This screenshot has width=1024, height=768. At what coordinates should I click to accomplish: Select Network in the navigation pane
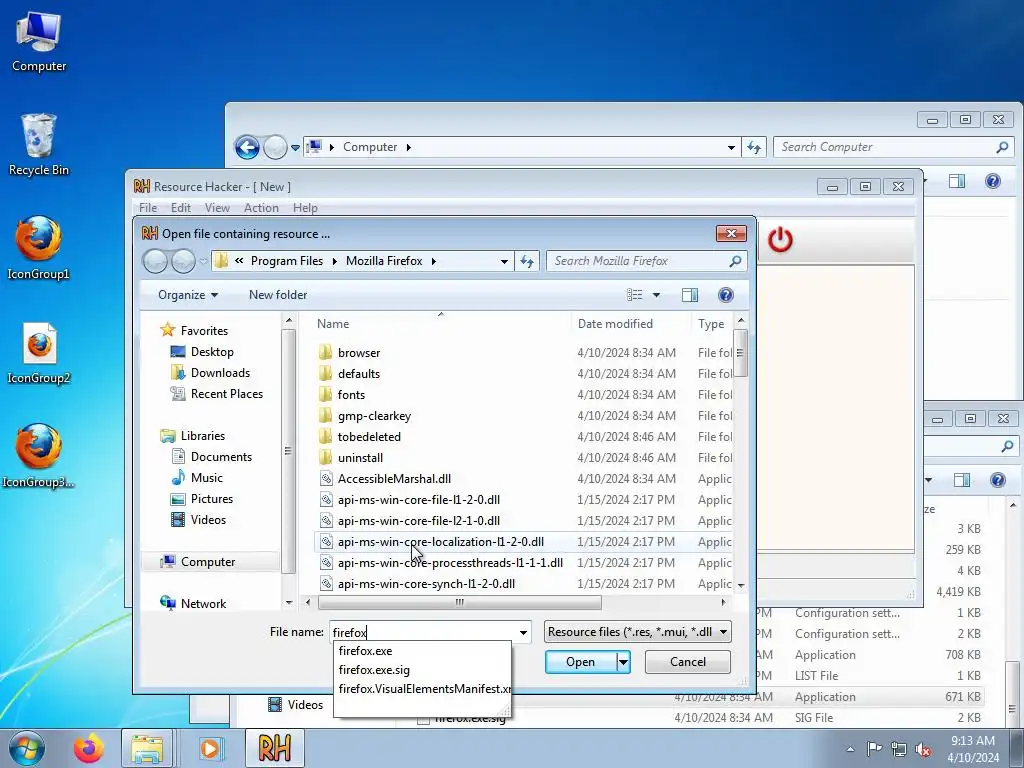tap(203, 604)
